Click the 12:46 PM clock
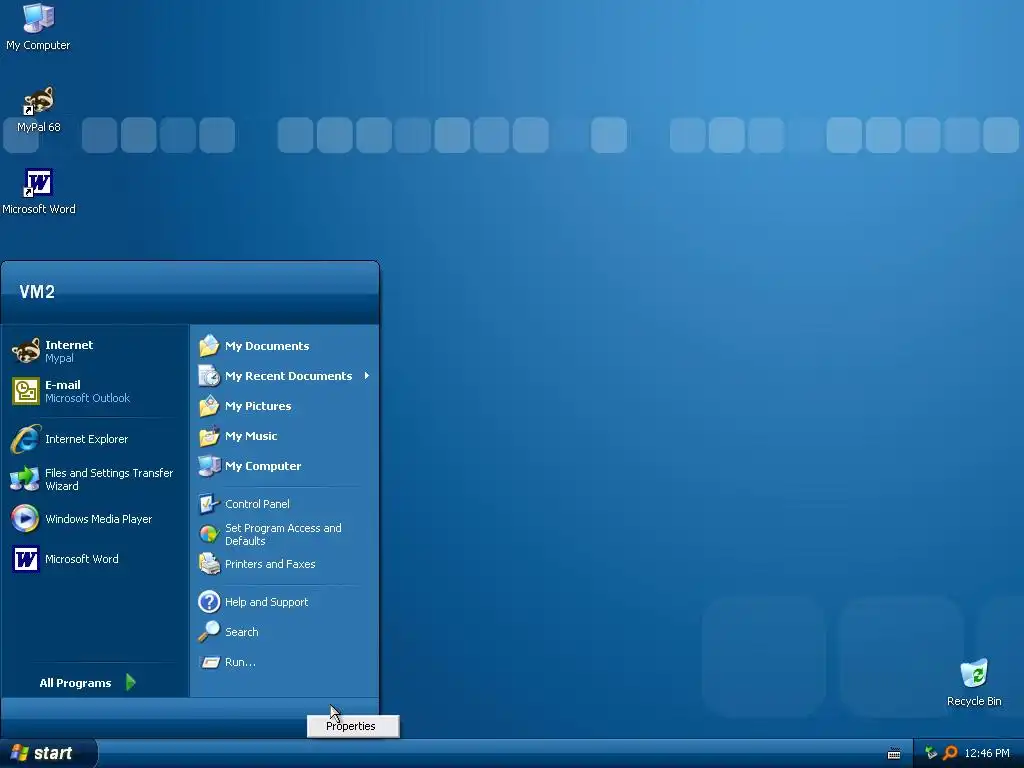 987,753
